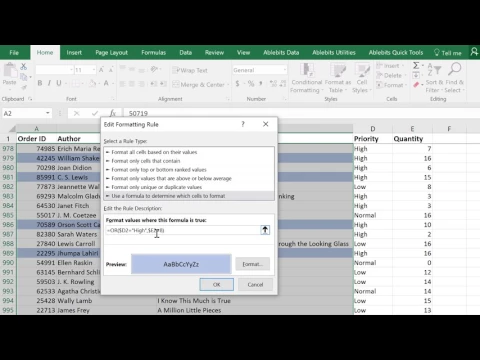The width and height of the screenshot is (480, 360).
Task: Open Conditional Formatting menu
Action: [307, 79]
